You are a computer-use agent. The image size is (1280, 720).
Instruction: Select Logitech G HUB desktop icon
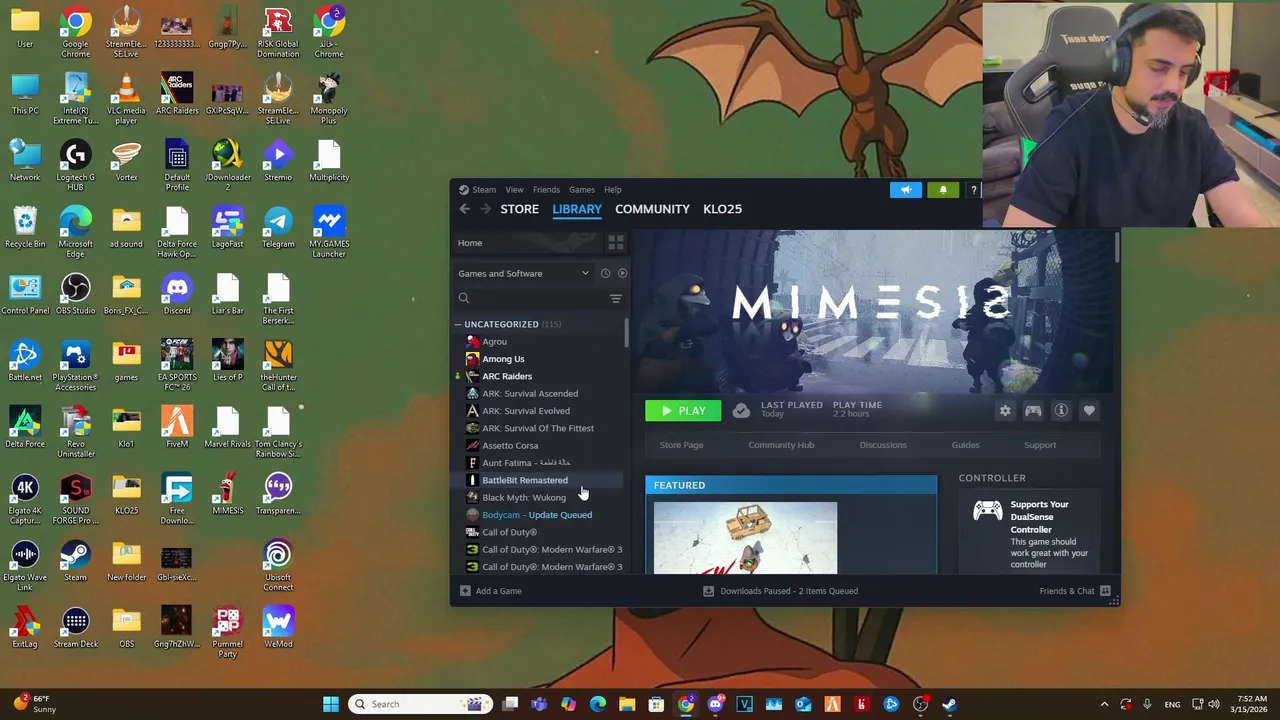pos(76,165)
